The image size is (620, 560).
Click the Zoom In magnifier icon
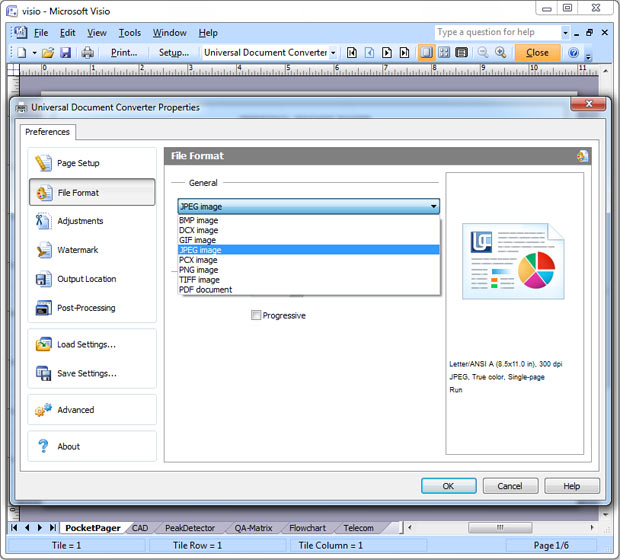501,53
